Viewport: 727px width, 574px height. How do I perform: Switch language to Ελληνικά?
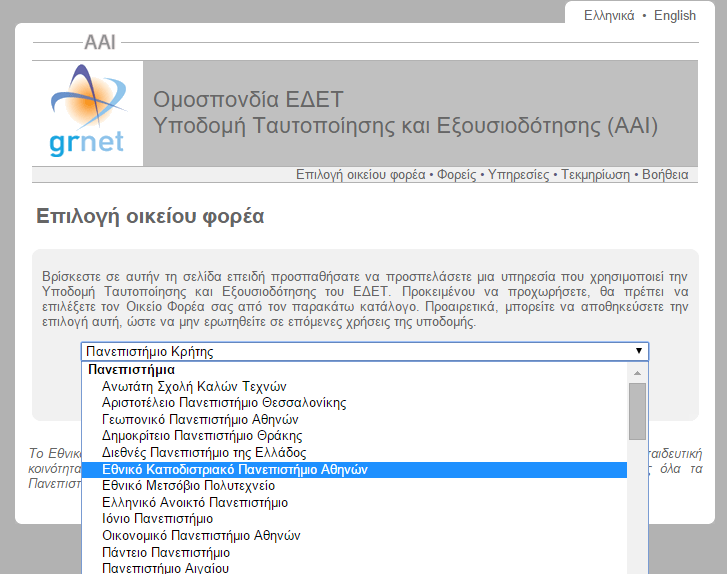click(x=609, y=16)
